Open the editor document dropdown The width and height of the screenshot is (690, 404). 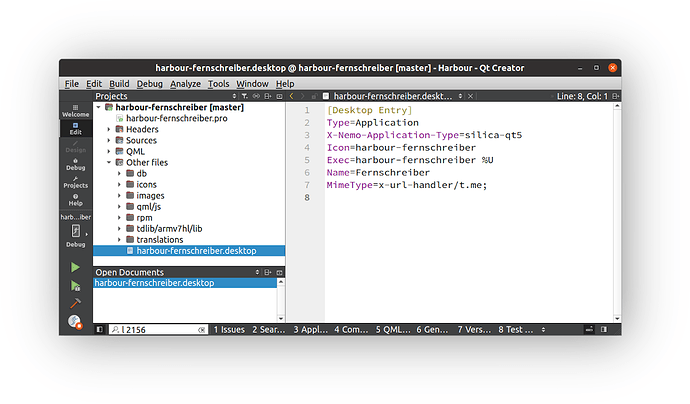(460, 96)
